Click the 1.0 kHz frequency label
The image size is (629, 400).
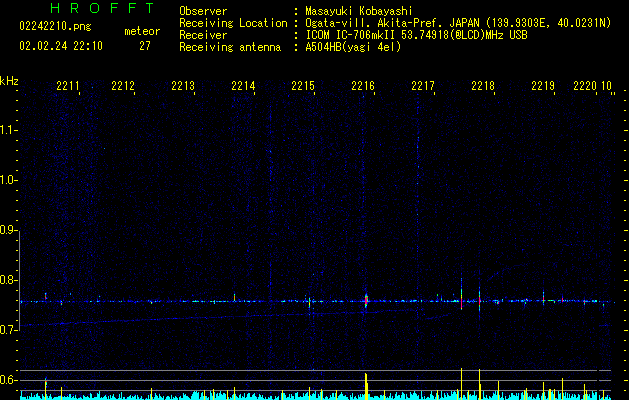8,180
